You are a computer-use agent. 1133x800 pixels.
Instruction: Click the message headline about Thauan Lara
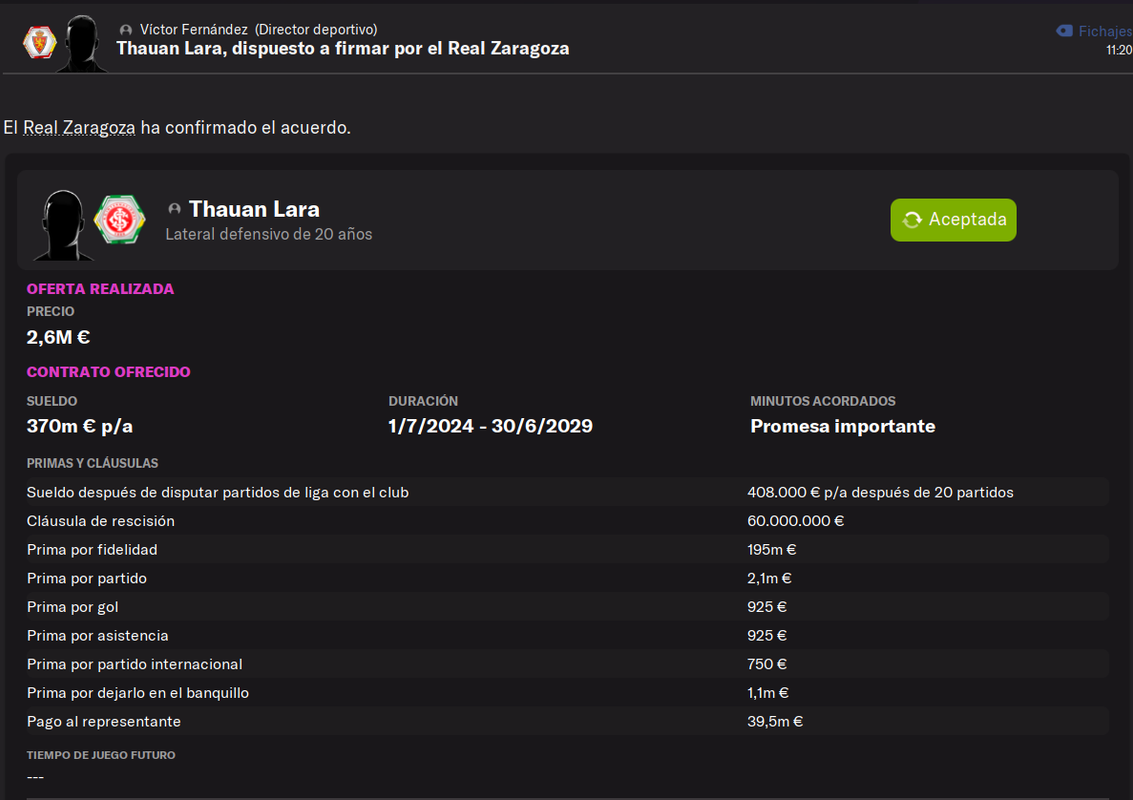343,48
